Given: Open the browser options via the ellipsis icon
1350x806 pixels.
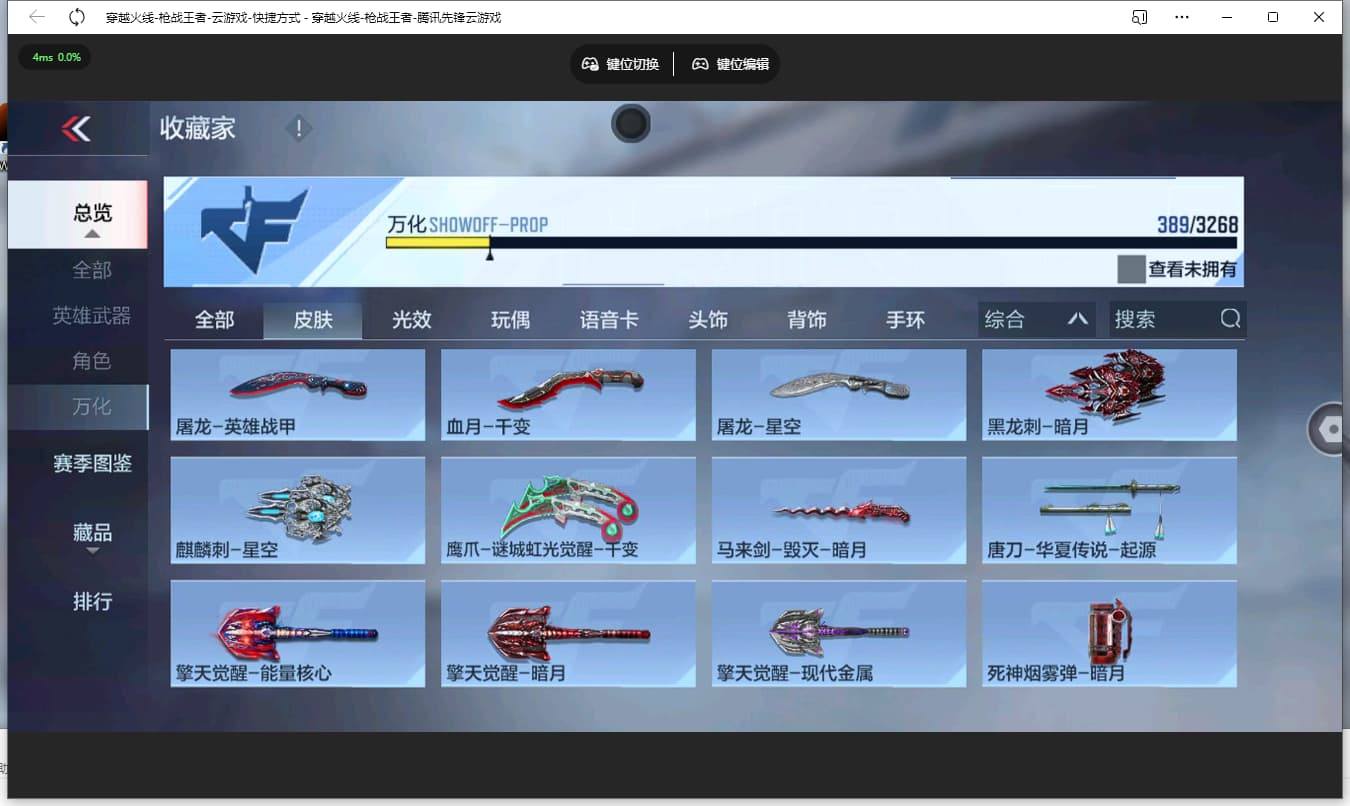Looking at the screenshot, I should tap(1182, 17).
